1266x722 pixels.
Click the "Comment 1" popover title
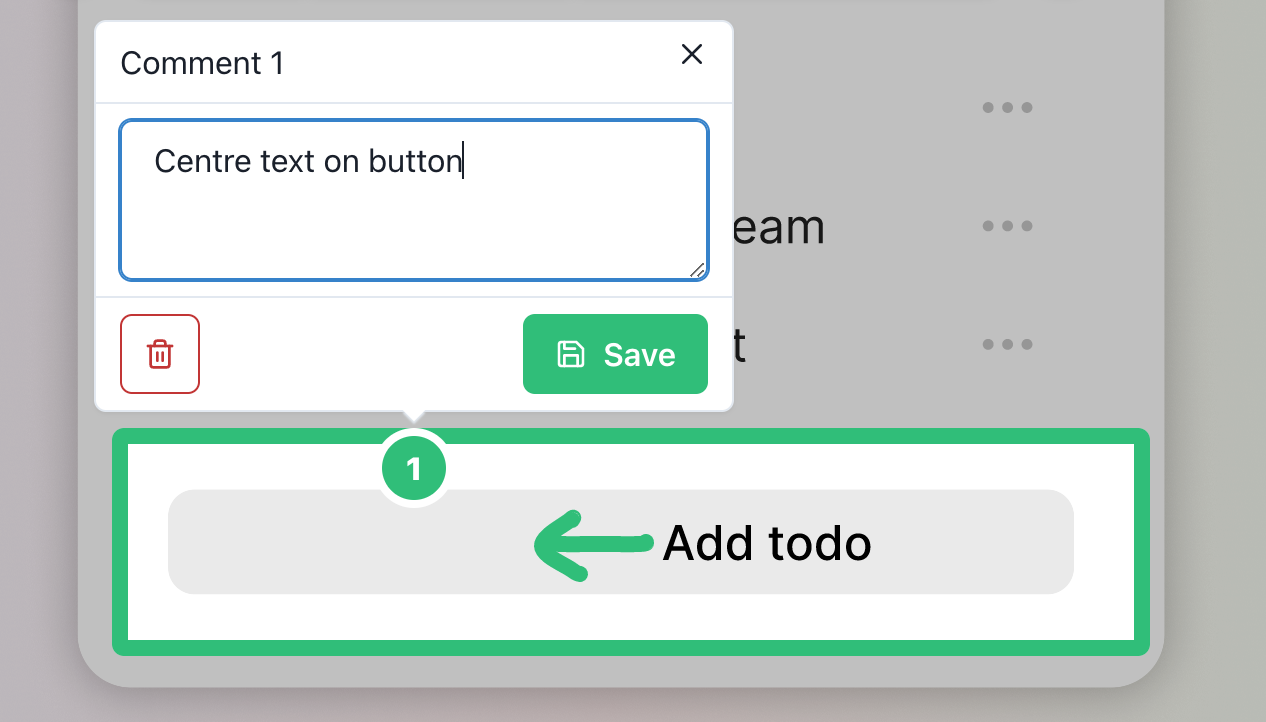(202, 64)
